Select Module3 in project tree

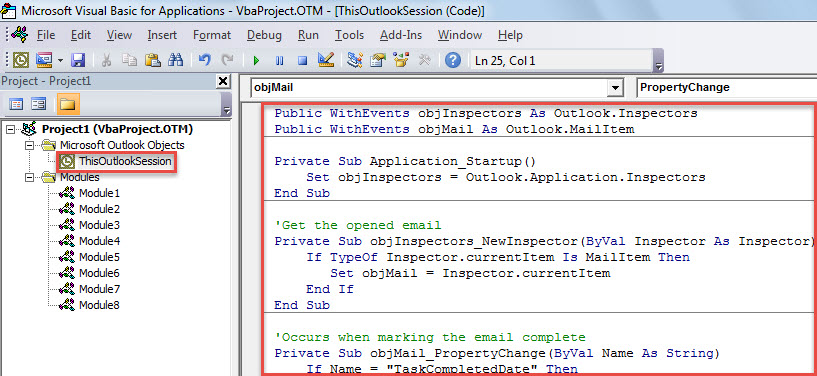click(x=99, y=225)
